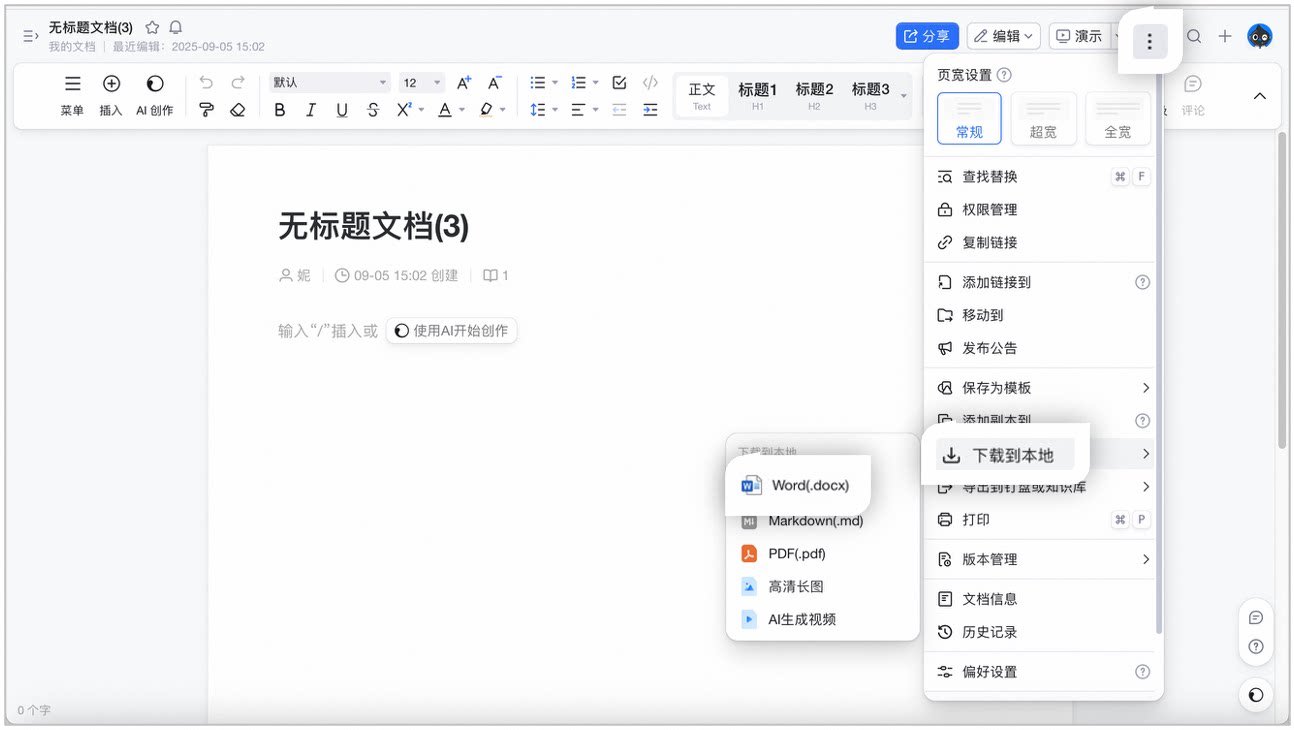
Task: Click 使用AI开始创作 button
Action: 452,331
